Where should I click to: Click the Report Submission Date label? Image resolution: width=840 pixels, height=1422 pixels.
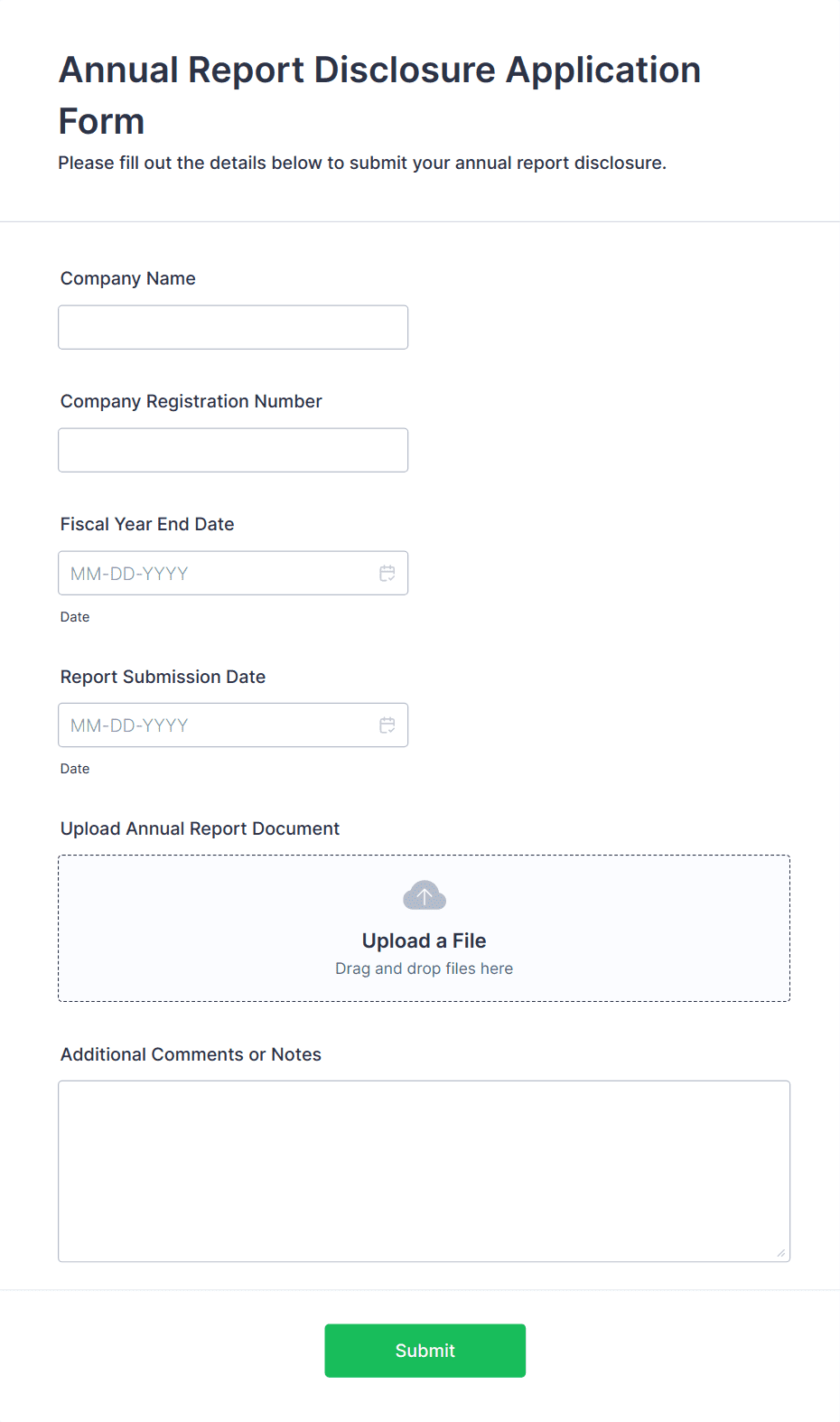coord(163,677)
